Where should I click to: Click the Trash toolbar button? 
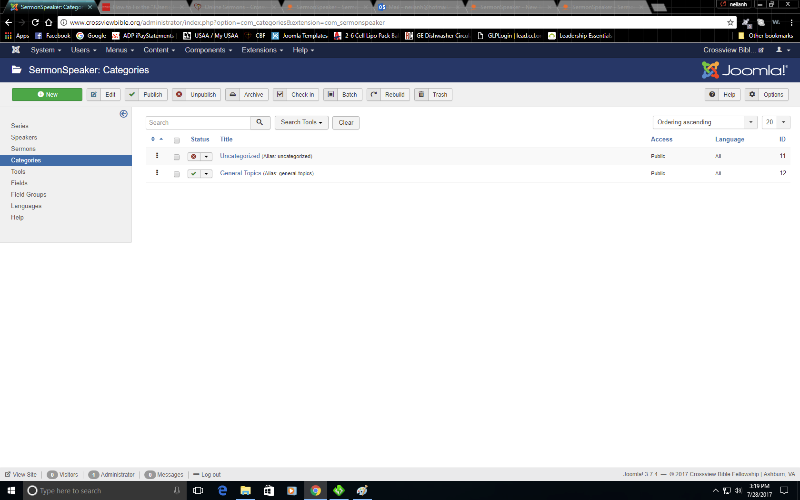(x=434, y=94)
